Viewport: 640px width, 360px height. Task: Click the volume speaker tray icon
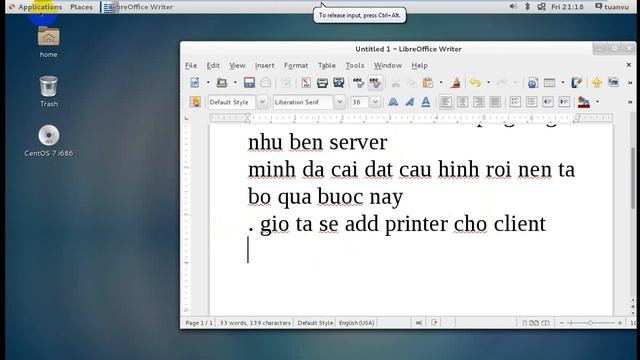pos(513,7)
